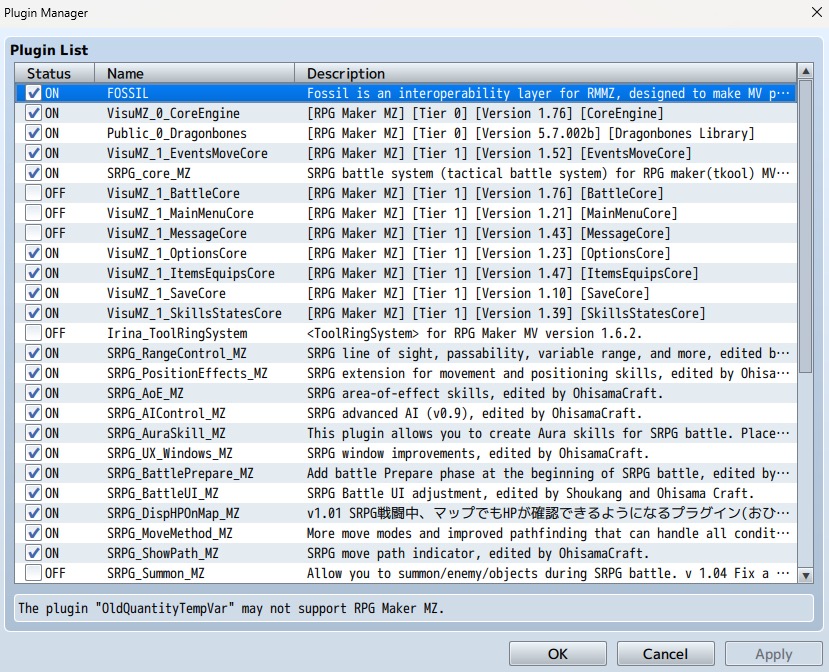
Task: Disable the Public_0_Dragonbones checkbox
Action: [33, 133]
